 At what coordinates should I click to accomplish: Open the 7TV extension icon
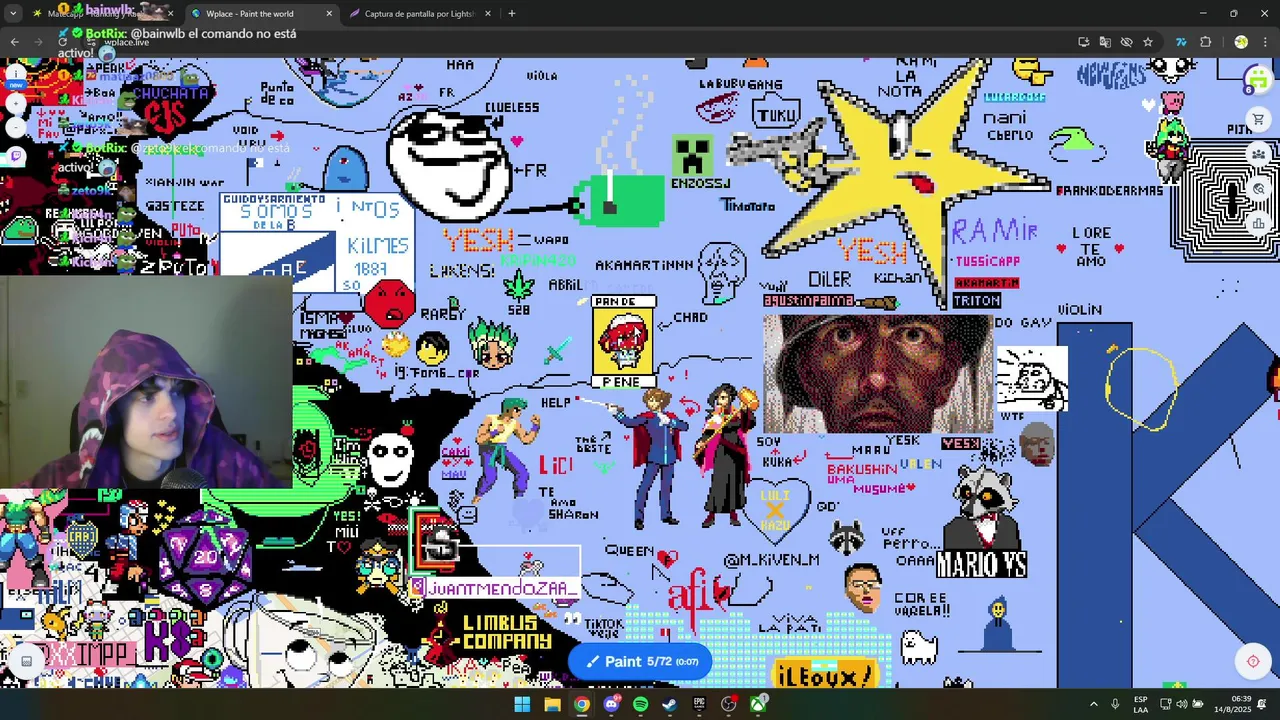click(x=1181, y=42)
